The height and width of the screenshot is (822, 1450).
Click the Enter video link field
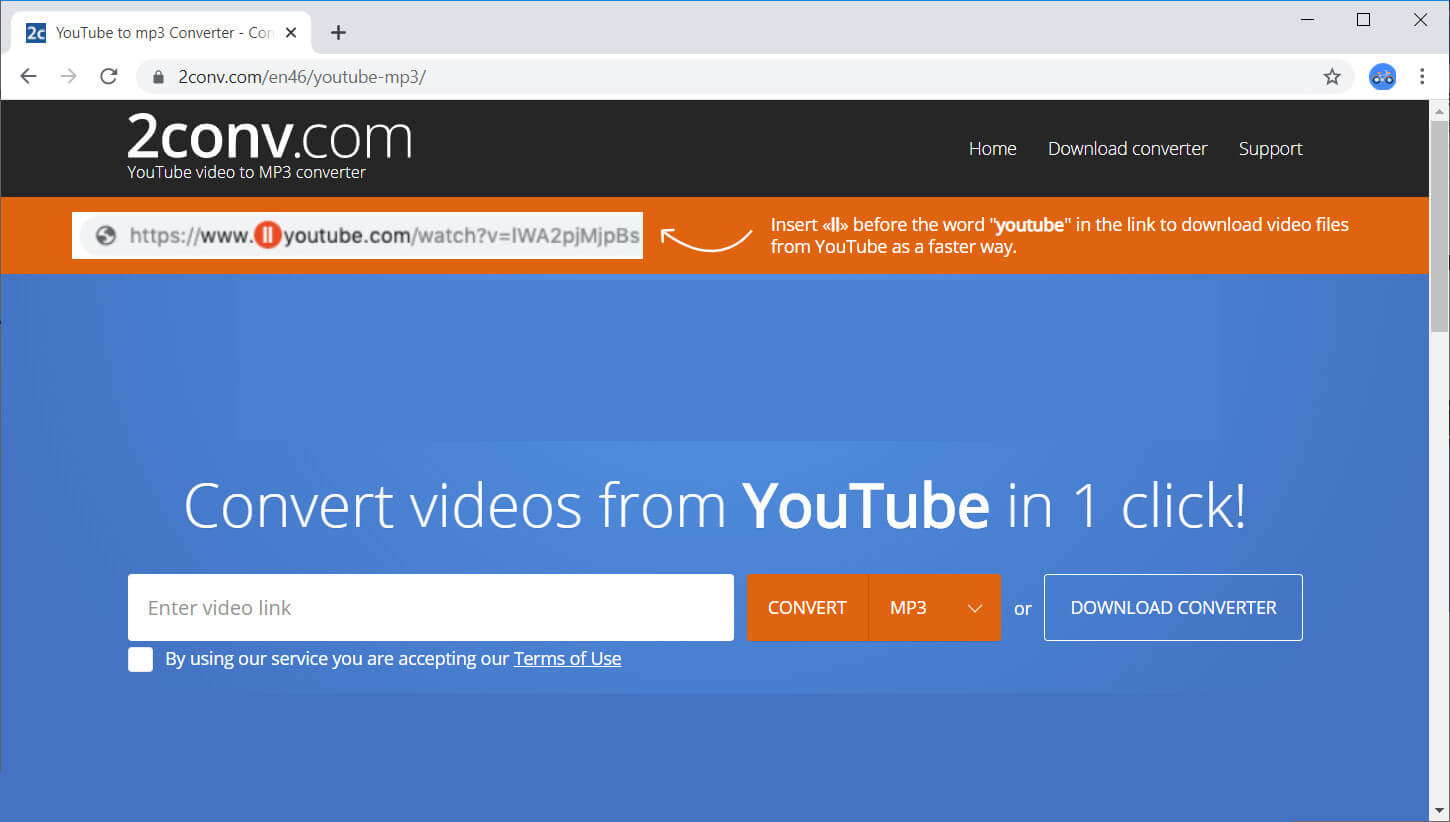pyautogui.click(x=430, y=607)
